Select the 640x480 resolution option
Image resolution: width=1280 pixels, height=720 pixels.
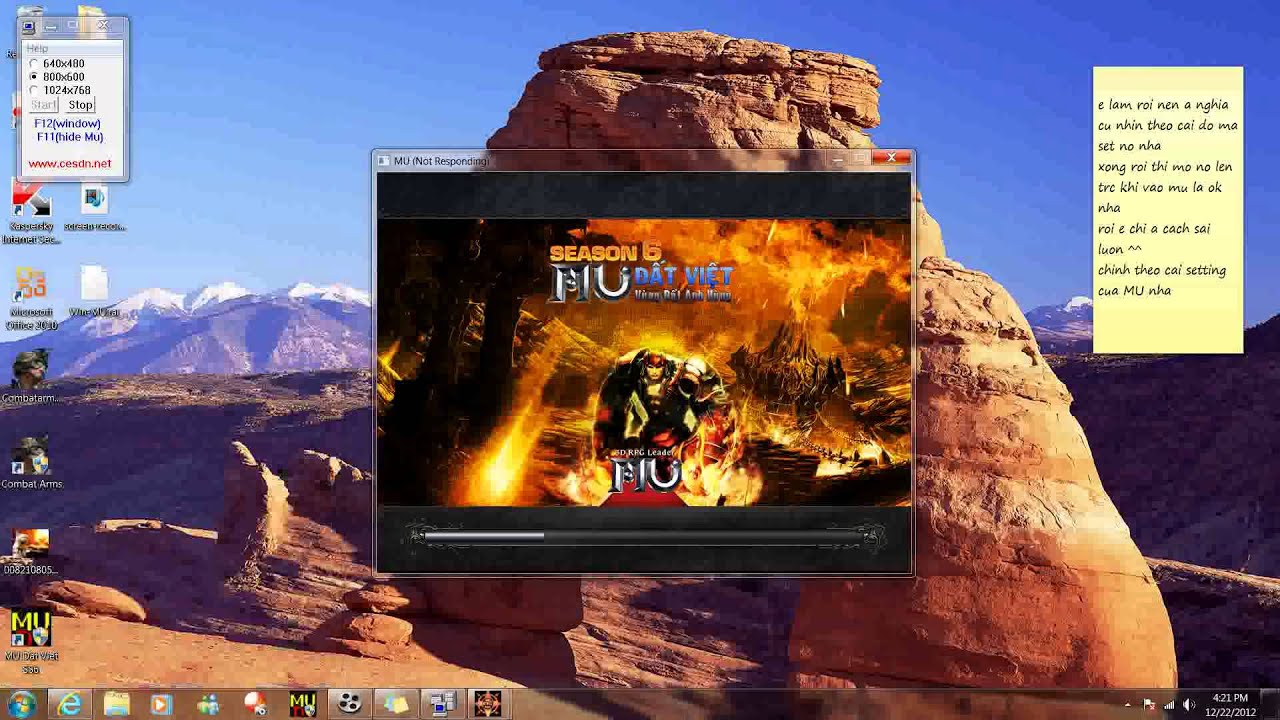[x=57, y=64]
